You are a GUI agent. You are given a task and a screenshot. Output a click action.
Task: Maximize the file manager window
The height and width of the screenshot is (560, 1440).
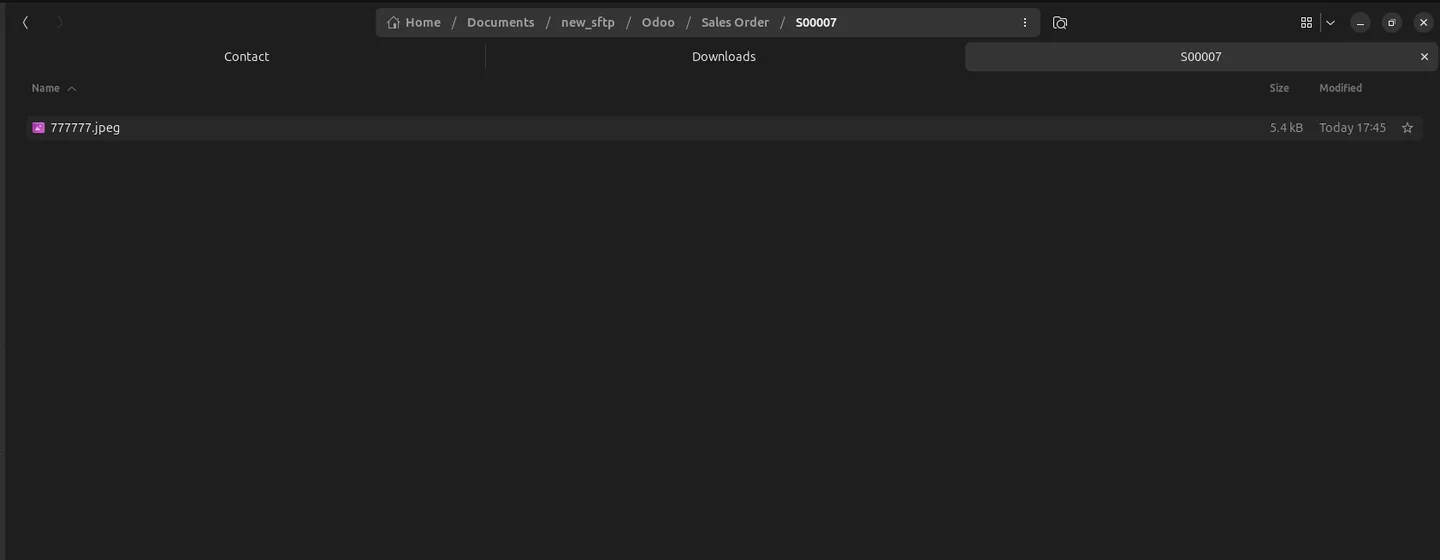click(1392, 22)
